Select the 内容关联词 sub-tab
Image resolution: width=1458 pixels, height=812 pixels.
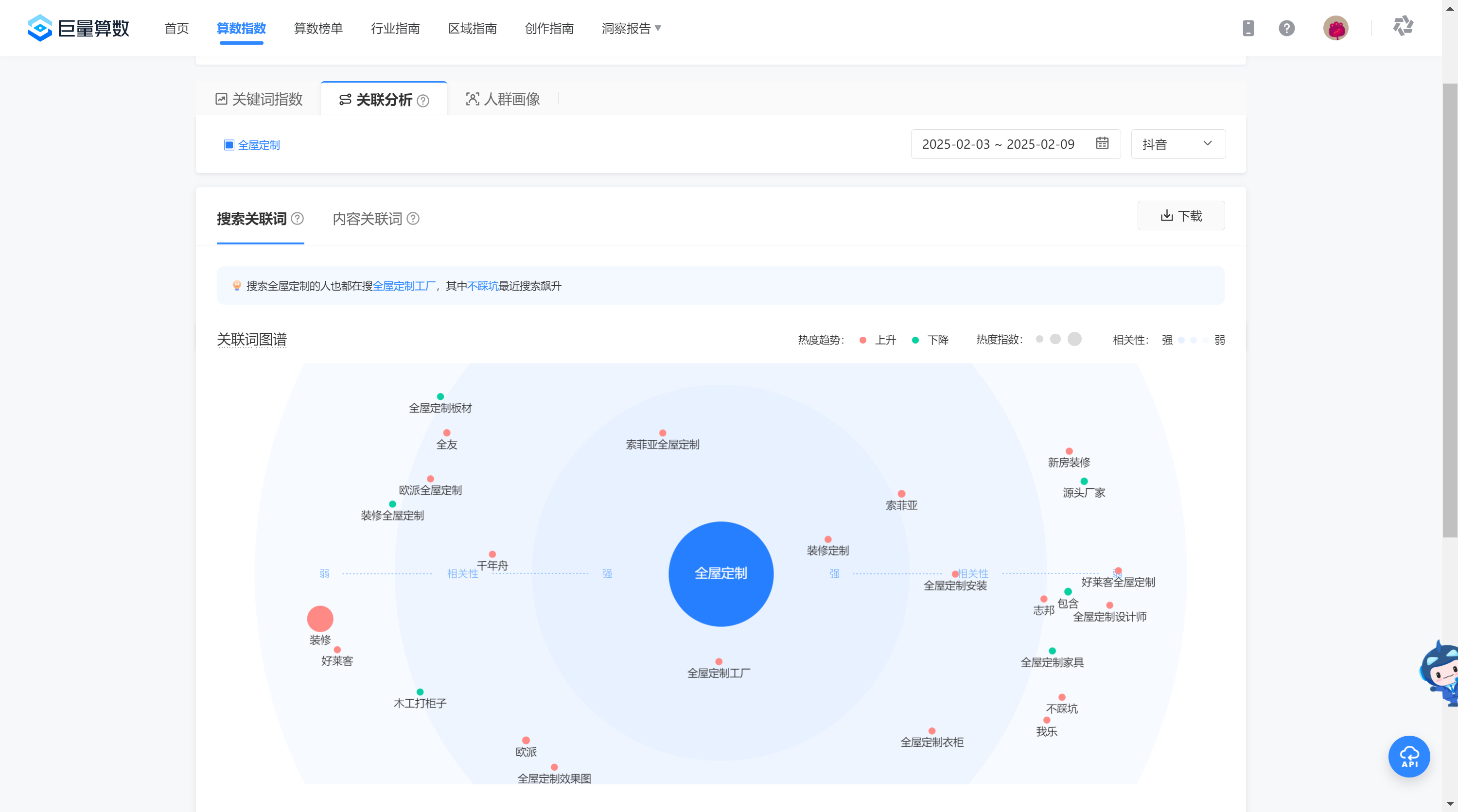click(x=368, y=218)
